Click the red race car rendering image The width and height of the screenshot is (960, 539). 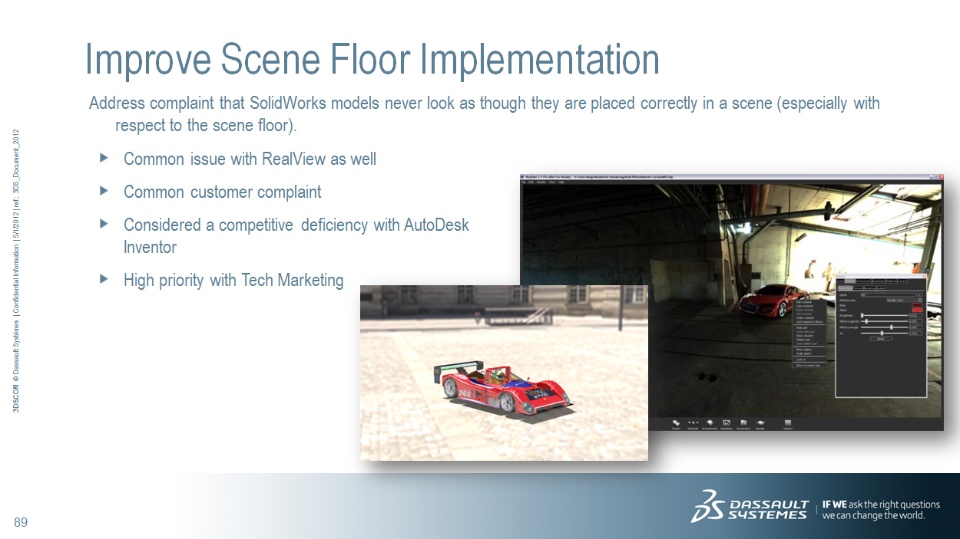504,372
